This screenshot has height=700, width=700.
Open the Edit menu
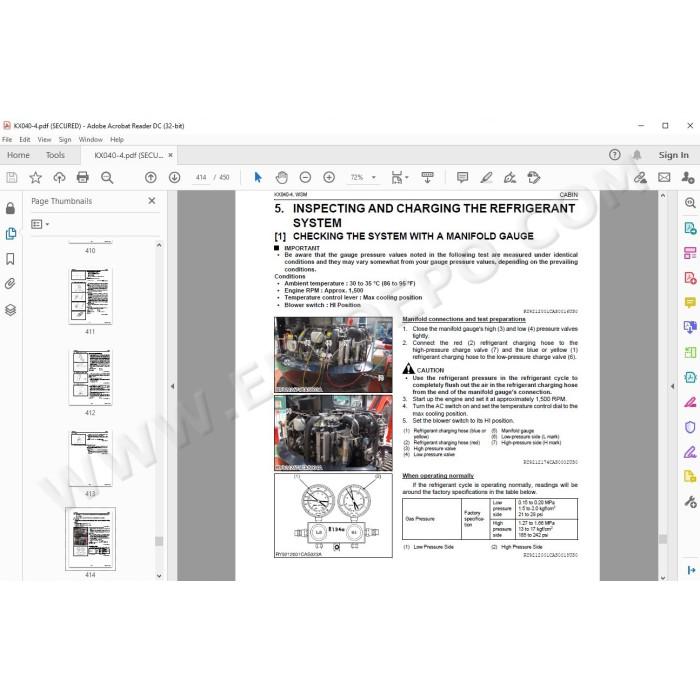(x=25, y=139)
